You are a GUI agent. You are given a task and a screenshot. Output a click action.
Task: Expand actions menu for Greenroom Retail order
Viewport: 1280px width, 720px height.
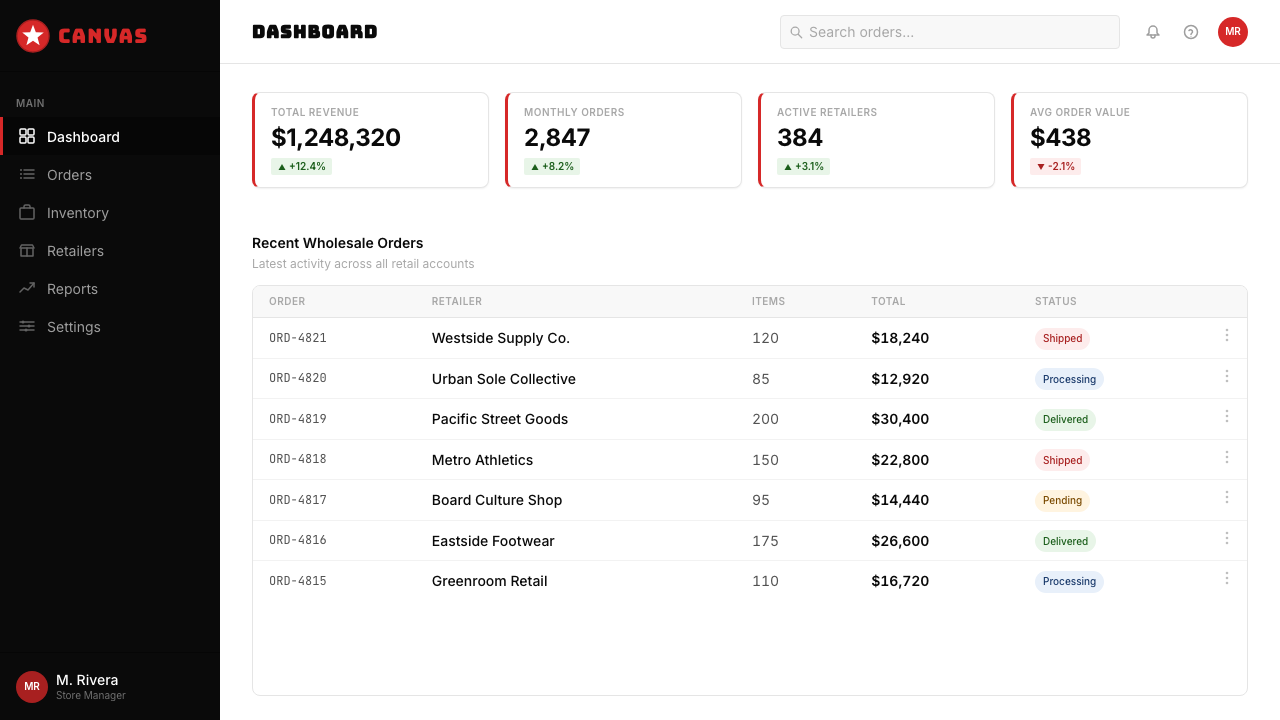pos(1227,579)
